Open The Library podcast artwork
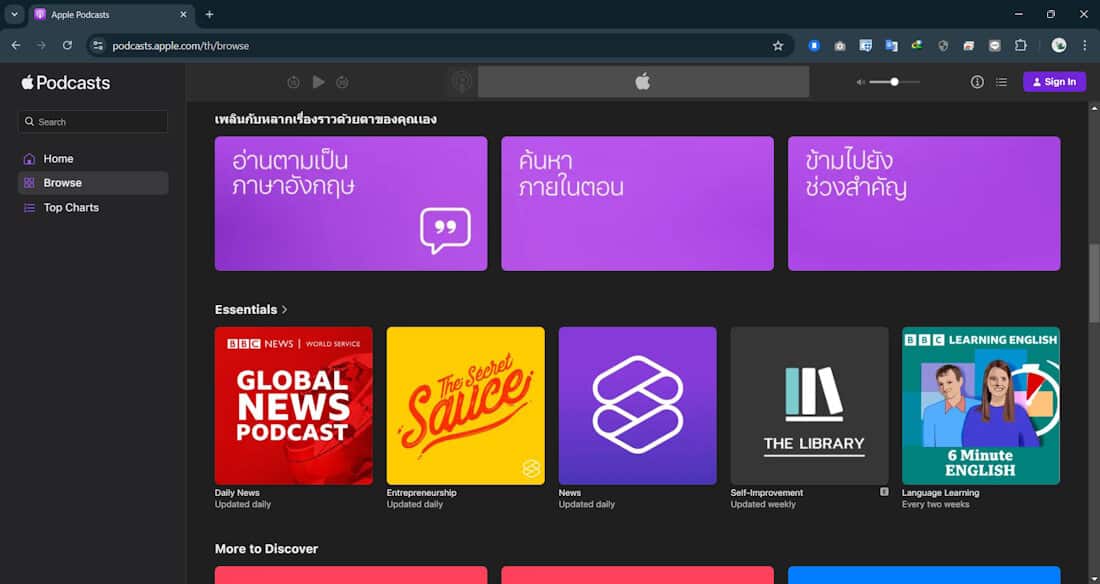 (x=809, y=405)
